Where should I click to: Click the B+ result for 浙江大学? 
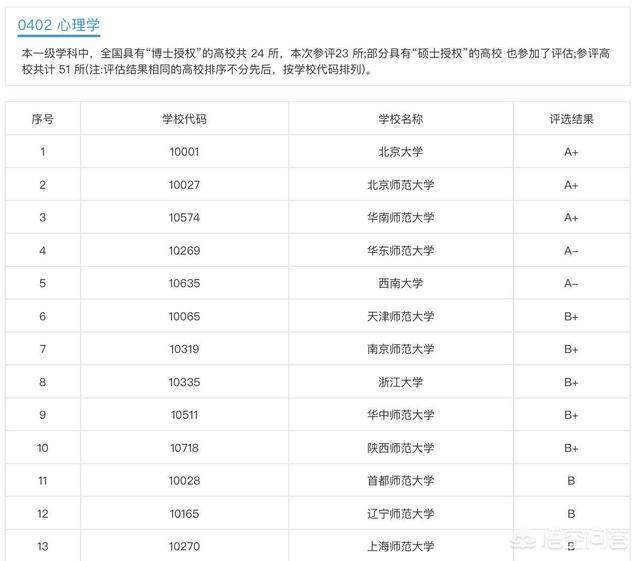coord(571,382)
